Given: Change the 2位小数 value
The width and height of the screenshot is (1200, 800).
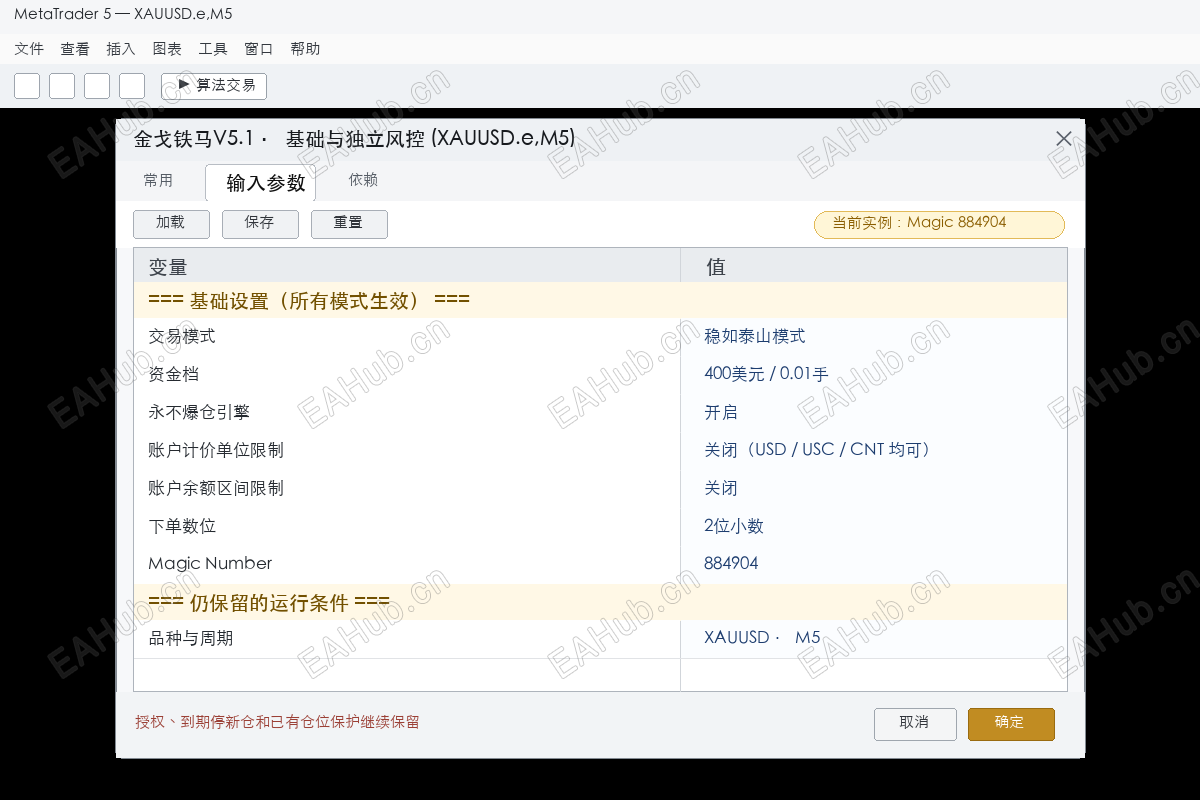Looking at the screenshot, I should pyautogui.click(x=734, y=527).
